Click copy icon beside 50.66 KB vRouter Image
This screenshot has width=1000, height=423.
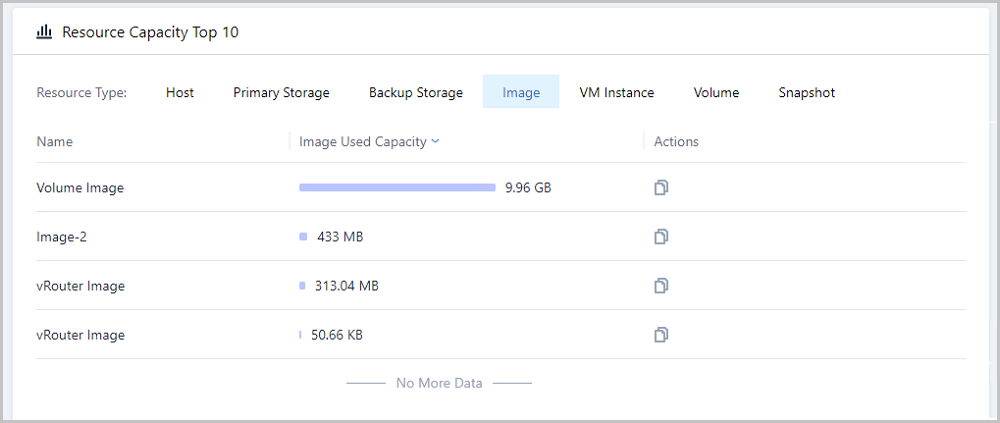coord(661,334)
